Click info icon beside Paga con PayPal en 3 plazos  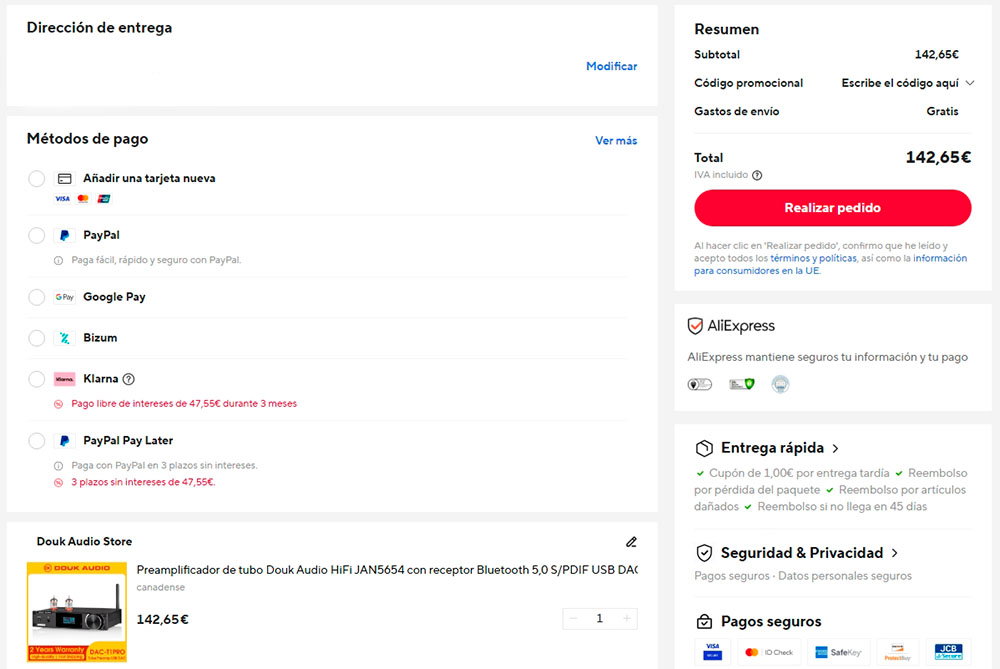coord(59,466)
